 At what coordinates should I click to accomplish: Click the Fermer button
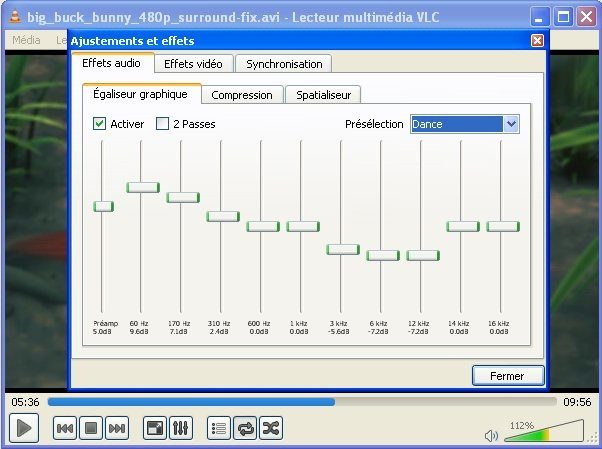508,376
